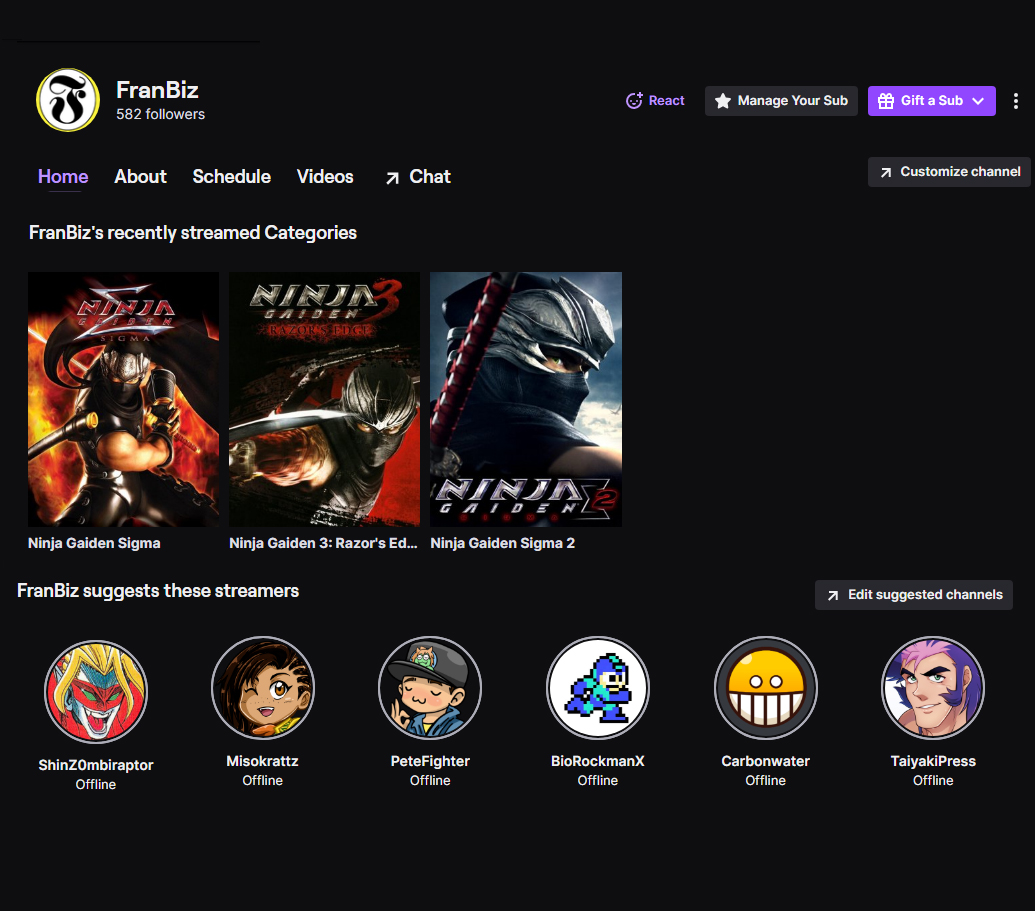The width and height of the screenshot is (1035, 911).
Task: Click TaiyakiPress channel name
Action: point(933,761)
